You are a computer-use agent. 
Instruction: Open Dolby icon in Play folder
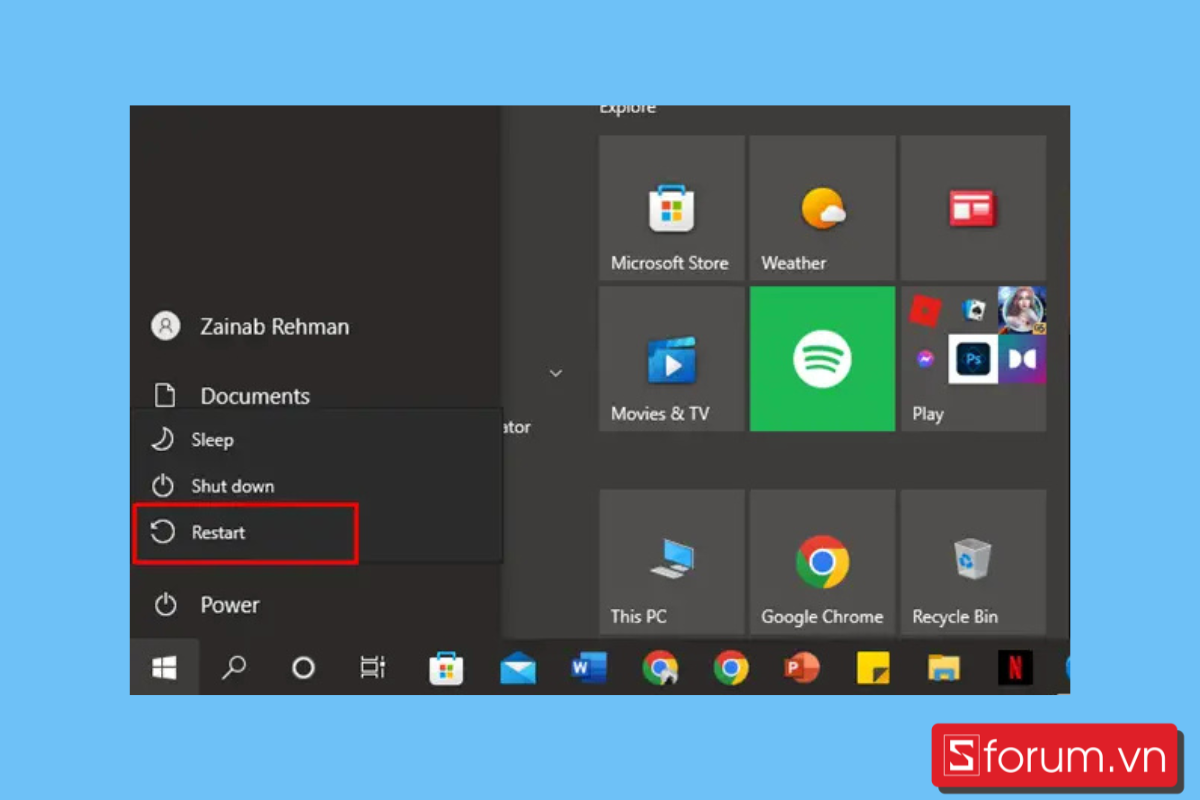[x=1022, y=359]
